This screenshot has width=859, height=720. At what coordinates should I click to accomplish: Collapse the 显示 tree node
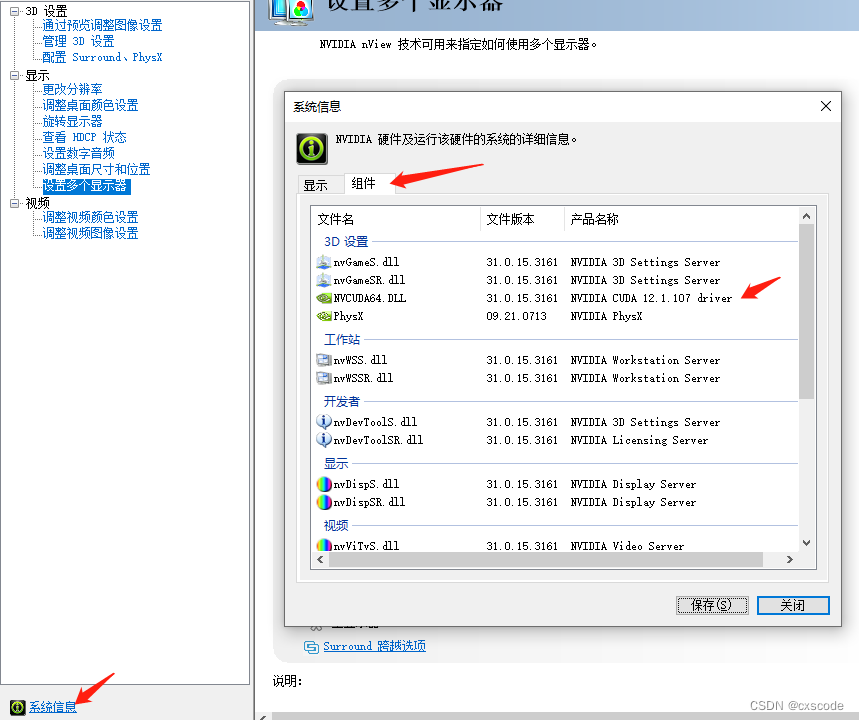click(15, 76)
